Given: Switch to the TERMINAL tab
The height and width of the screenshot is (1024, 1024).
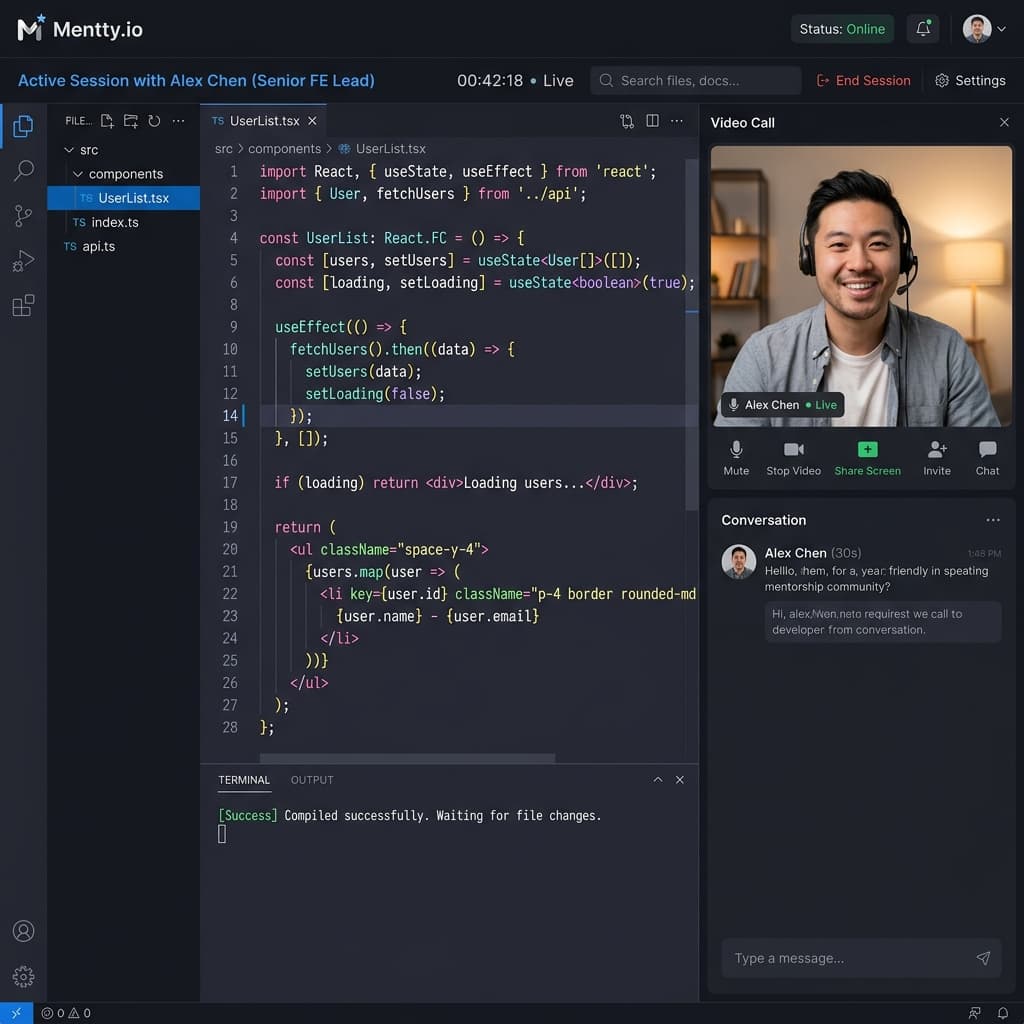Looking at the screenshot, I should [x=244, y=780].
